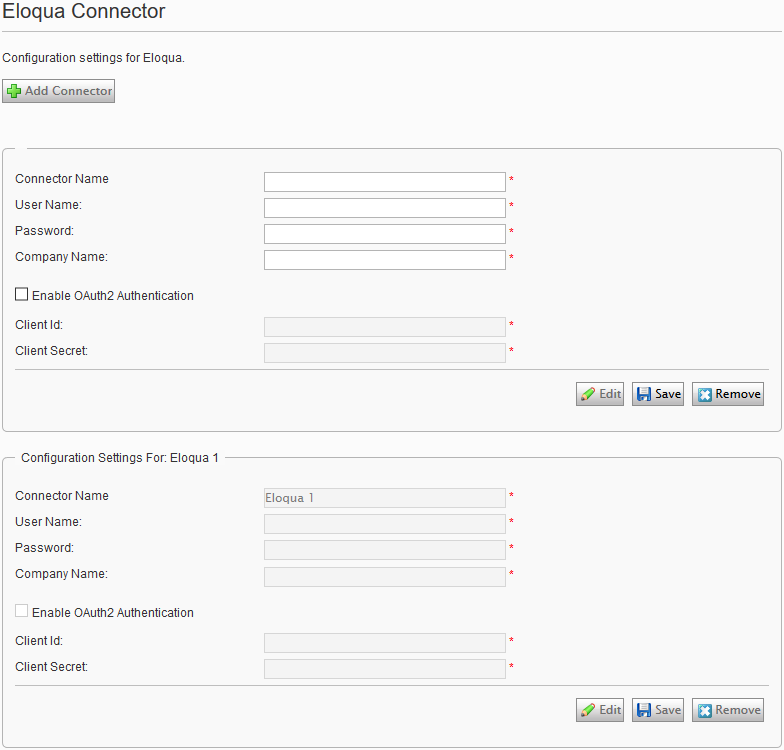Click the pencil icon on the new connector Edit button
This screenshot has height=750, width=784.
coord(588,394)
